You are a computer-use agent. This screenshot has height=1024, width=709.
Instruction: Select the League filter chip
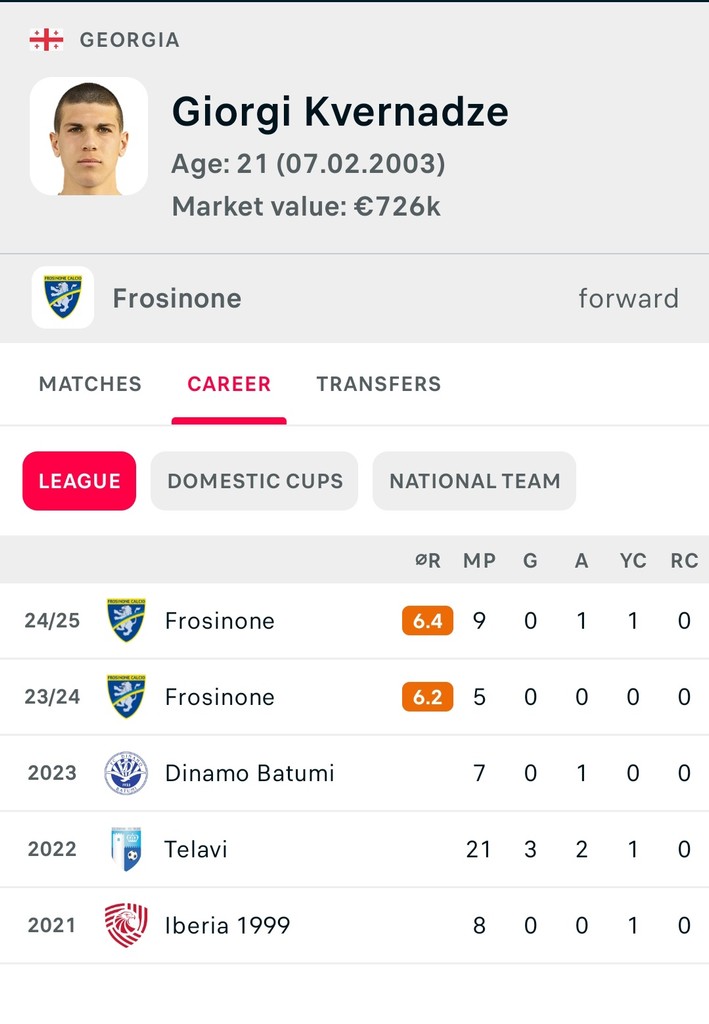tap(79, 481)
